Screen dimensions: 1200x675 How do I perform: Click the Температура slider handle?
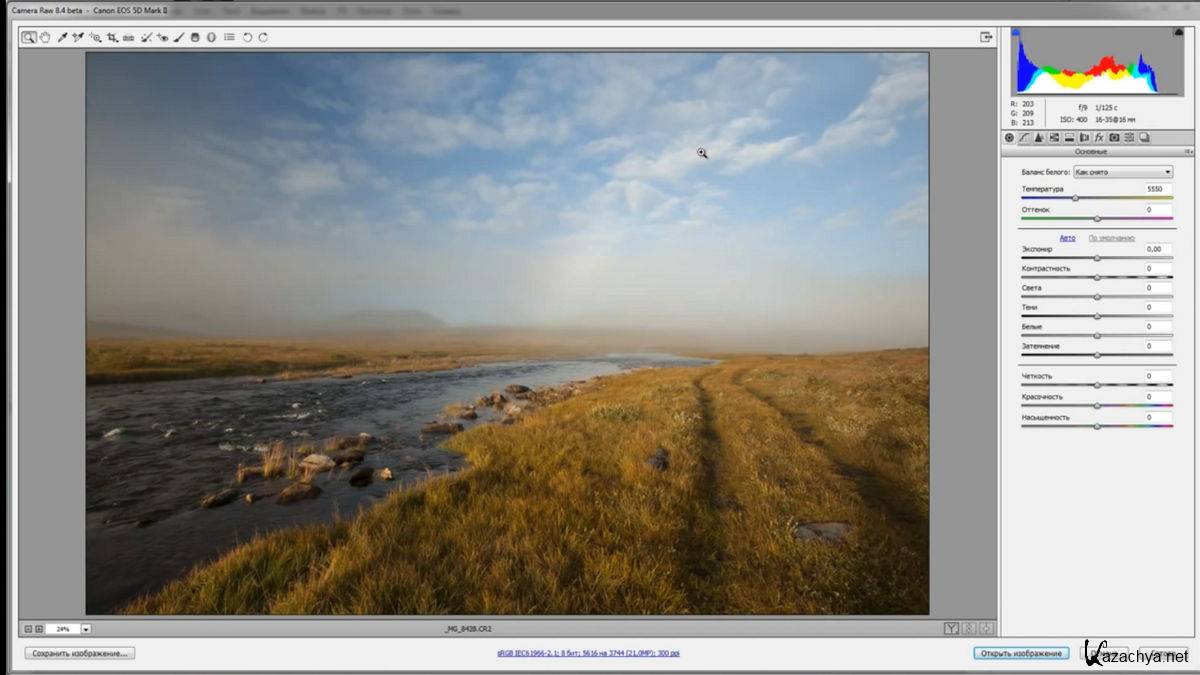tap(1075, 198)
